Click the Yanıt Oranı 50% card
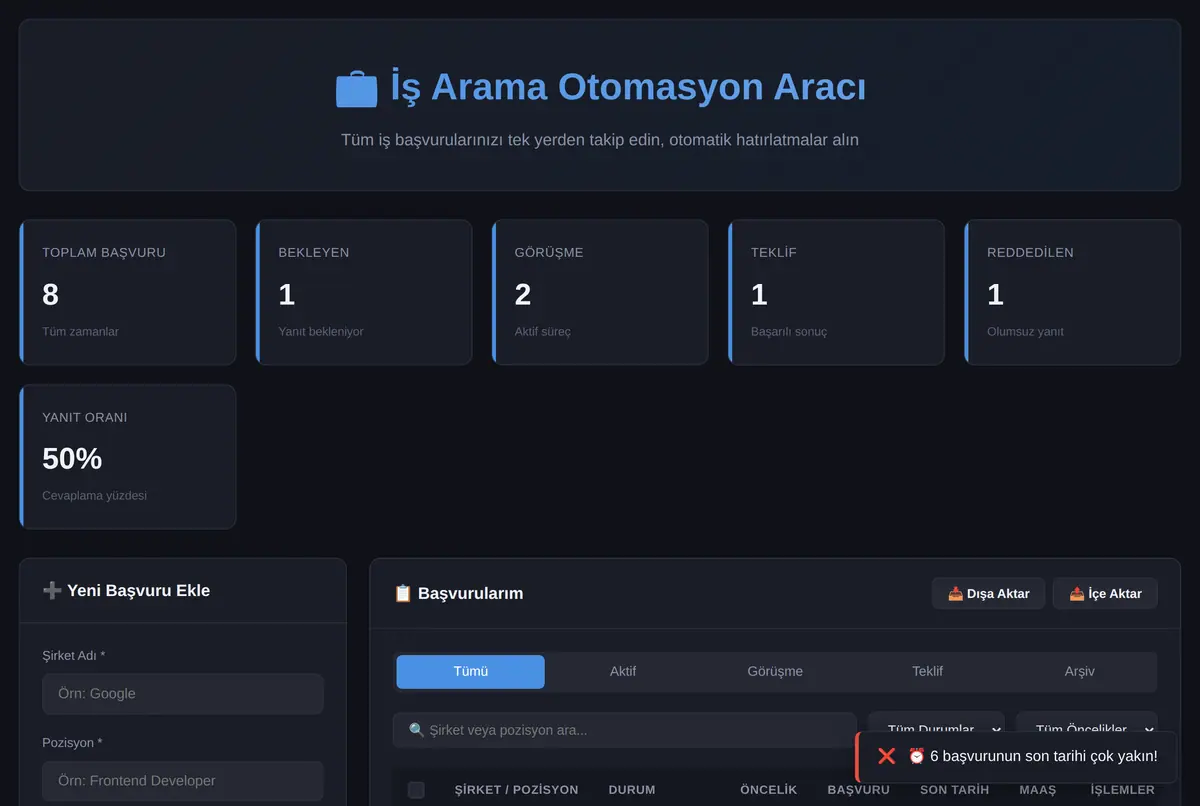Image resolution: width=1200 pixels, height=806 pixels. tap(128, 457)
